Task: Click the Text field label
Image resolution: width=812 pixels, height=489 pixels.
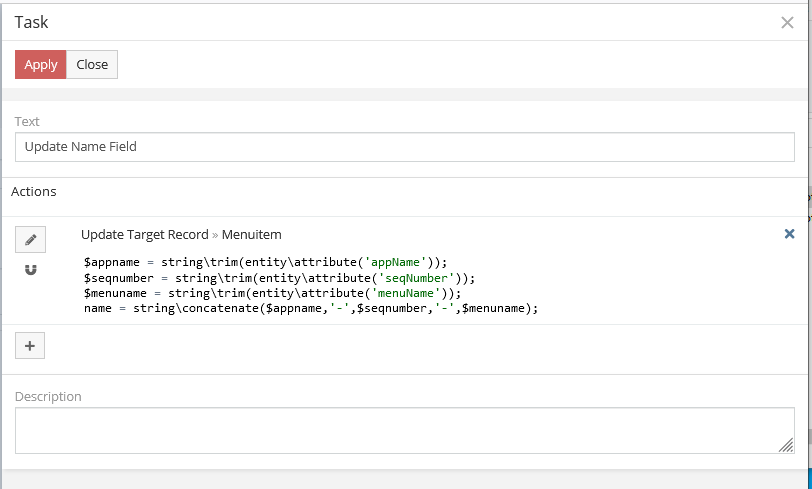Action: (x=27, y=121)
